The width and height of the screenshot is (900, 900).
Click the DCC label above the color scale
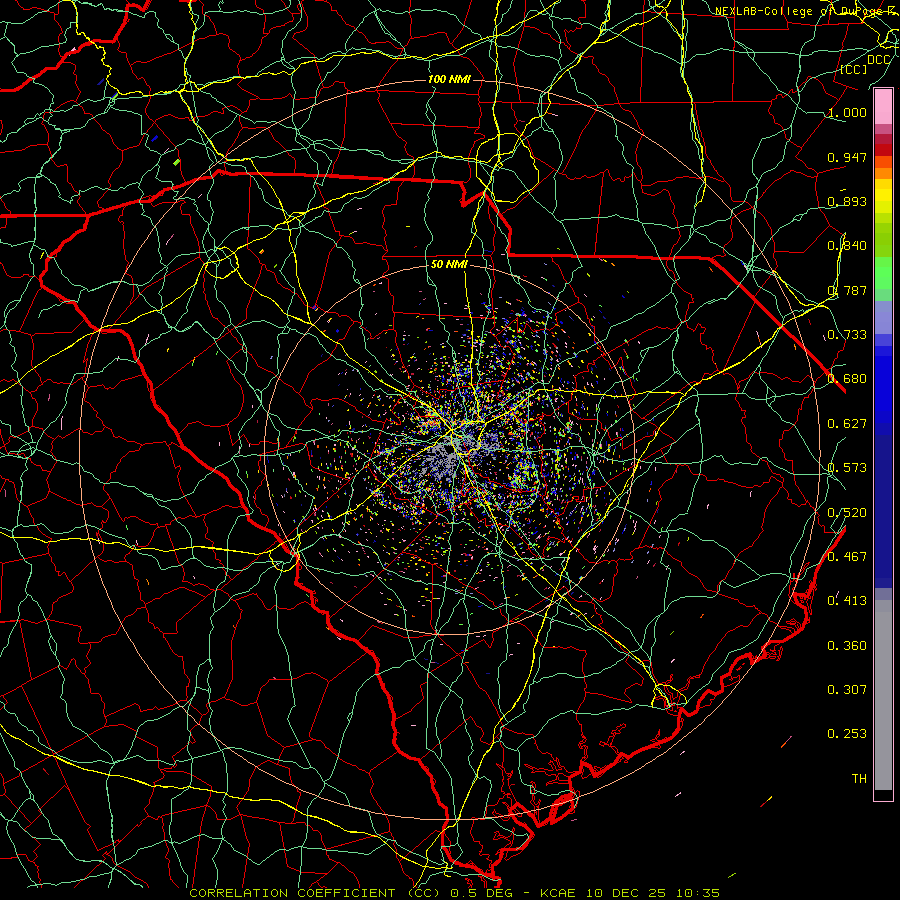[879, 59]
